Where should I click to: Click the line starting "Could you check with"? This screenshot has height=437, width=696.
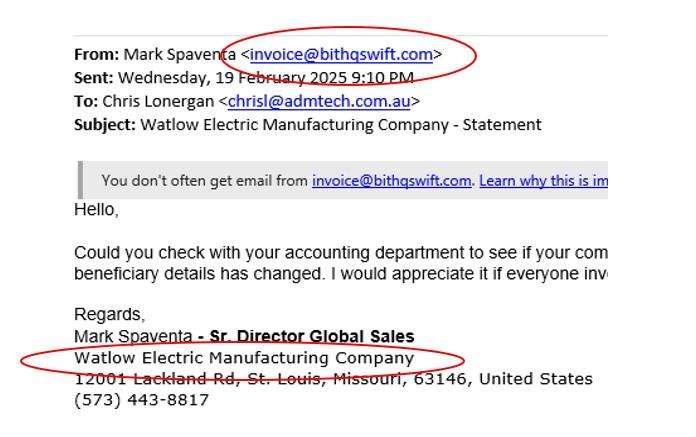(340, 253)
